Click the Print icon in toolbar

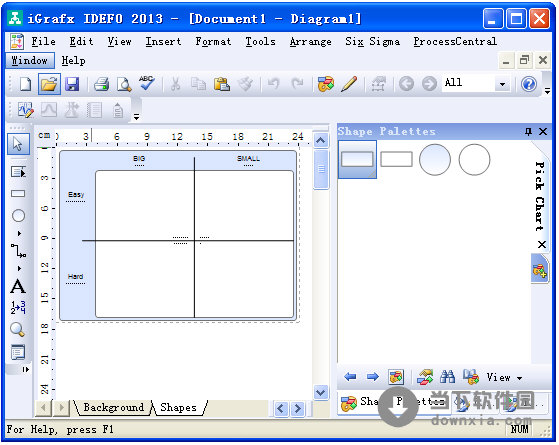pyautogui.click(x=101, y=85)
